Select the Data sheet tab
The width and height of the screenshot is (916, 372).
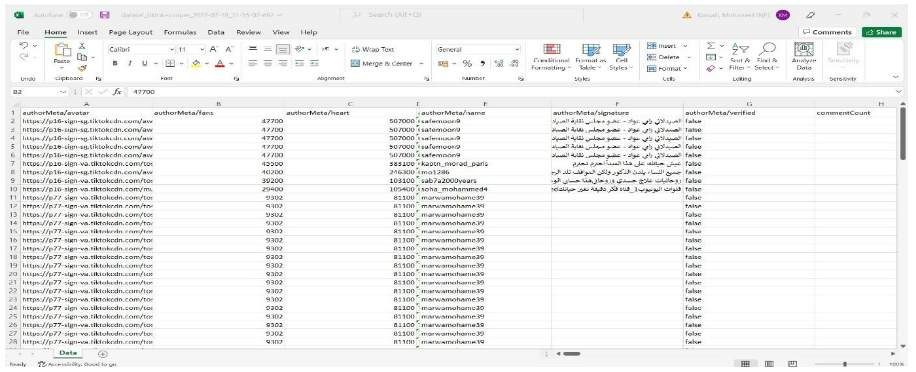click(x=68, y=353)
